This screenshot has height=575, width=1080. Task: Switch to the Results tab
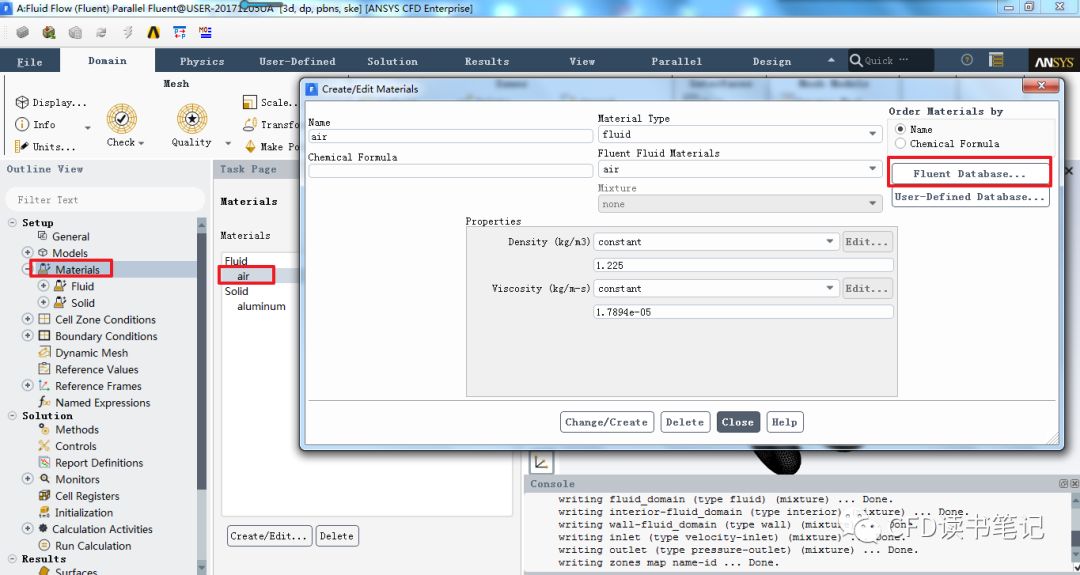(486, 61)
